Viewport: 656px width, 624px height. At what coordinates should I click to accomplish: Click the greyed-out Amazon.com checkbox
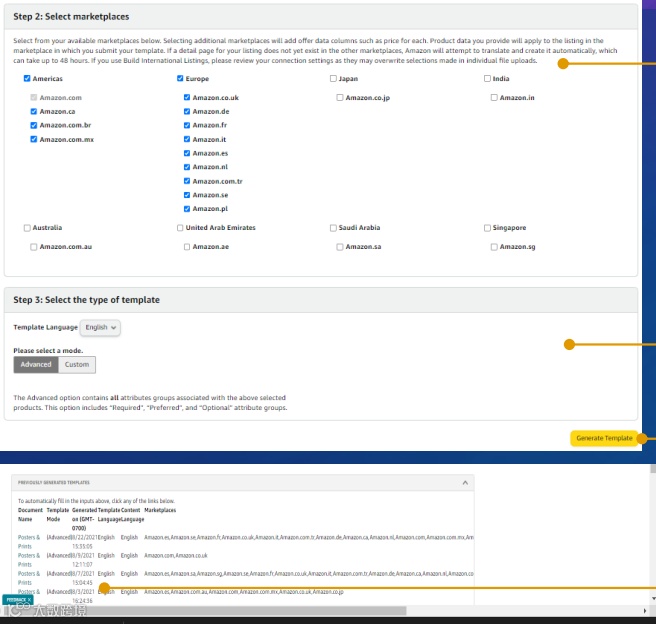point(34,97)
